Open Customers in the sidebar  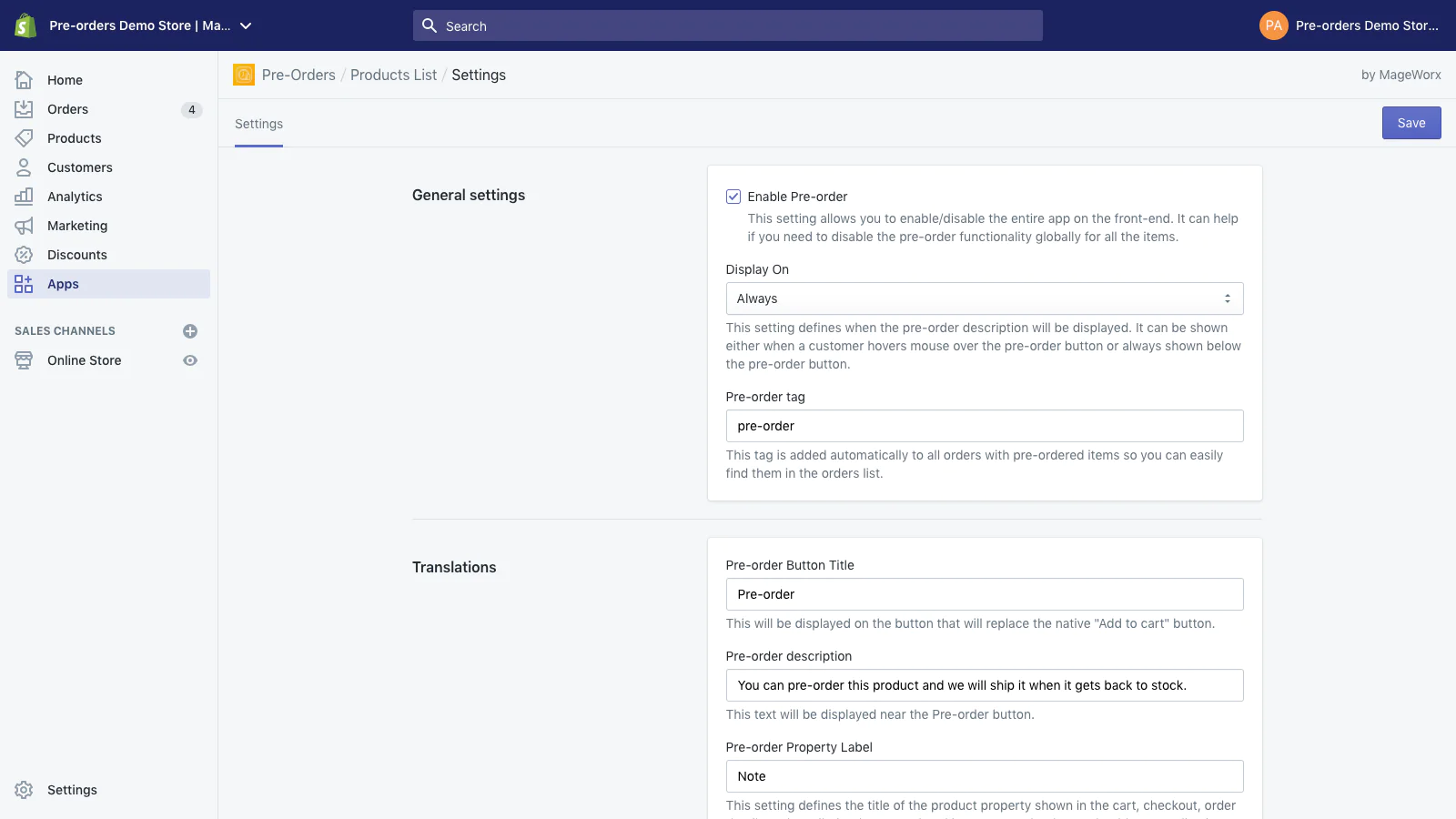[x=80, y=167]
